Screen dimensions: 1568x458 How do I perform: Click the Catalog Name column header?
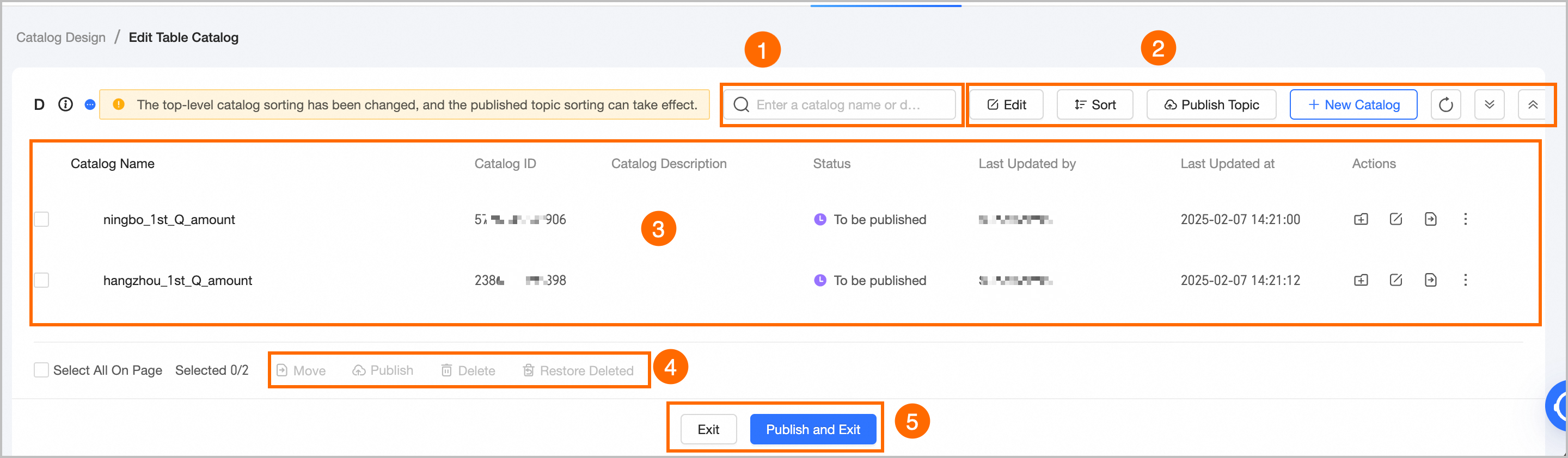(x=113, y=164)
